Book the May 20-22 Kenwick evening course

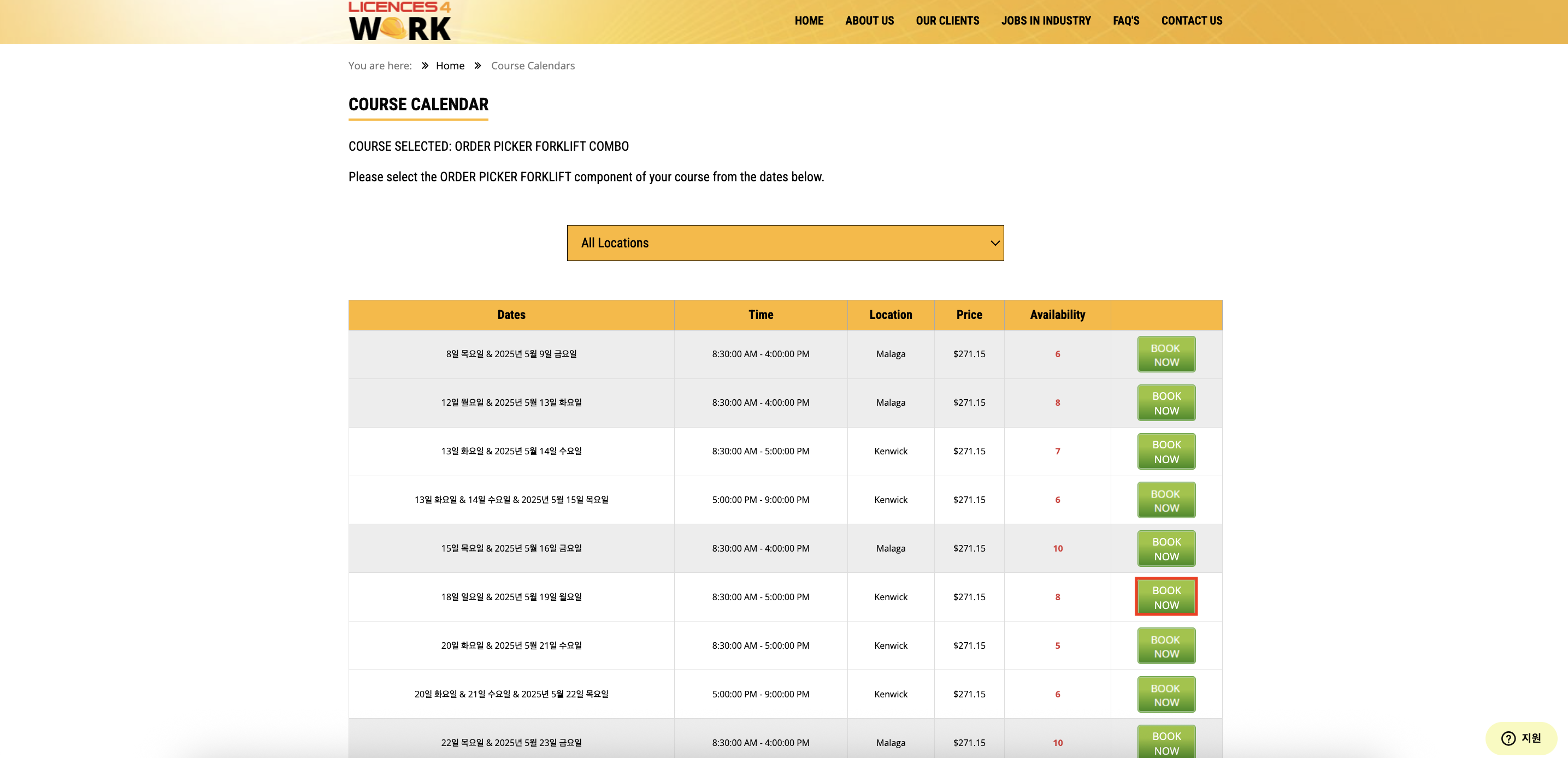pos(1166,695)
